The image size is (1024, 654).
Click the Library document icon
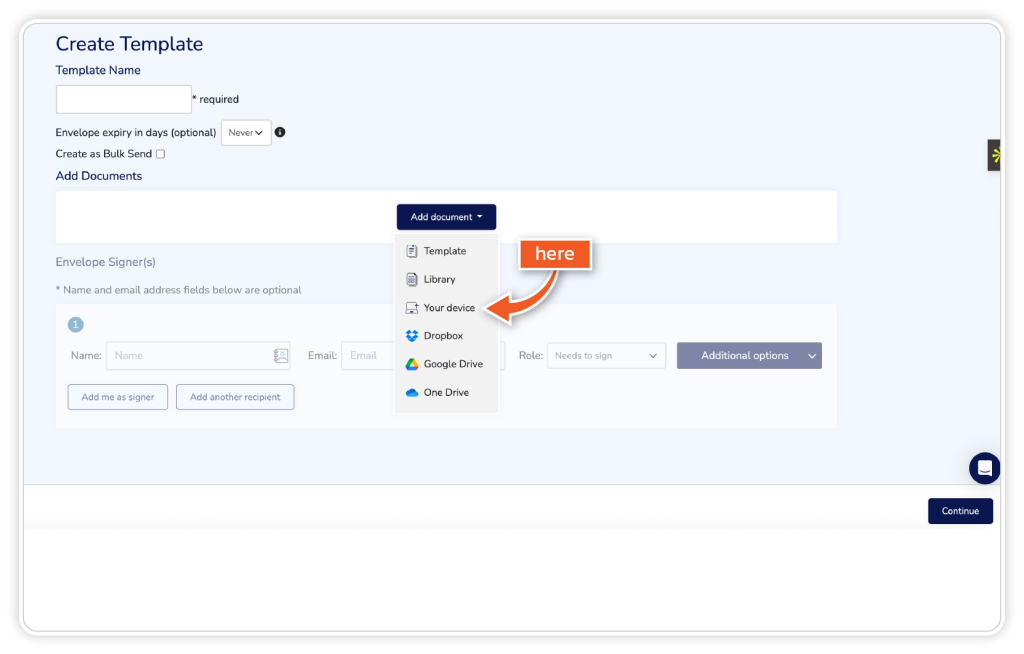tap(412, 280)
